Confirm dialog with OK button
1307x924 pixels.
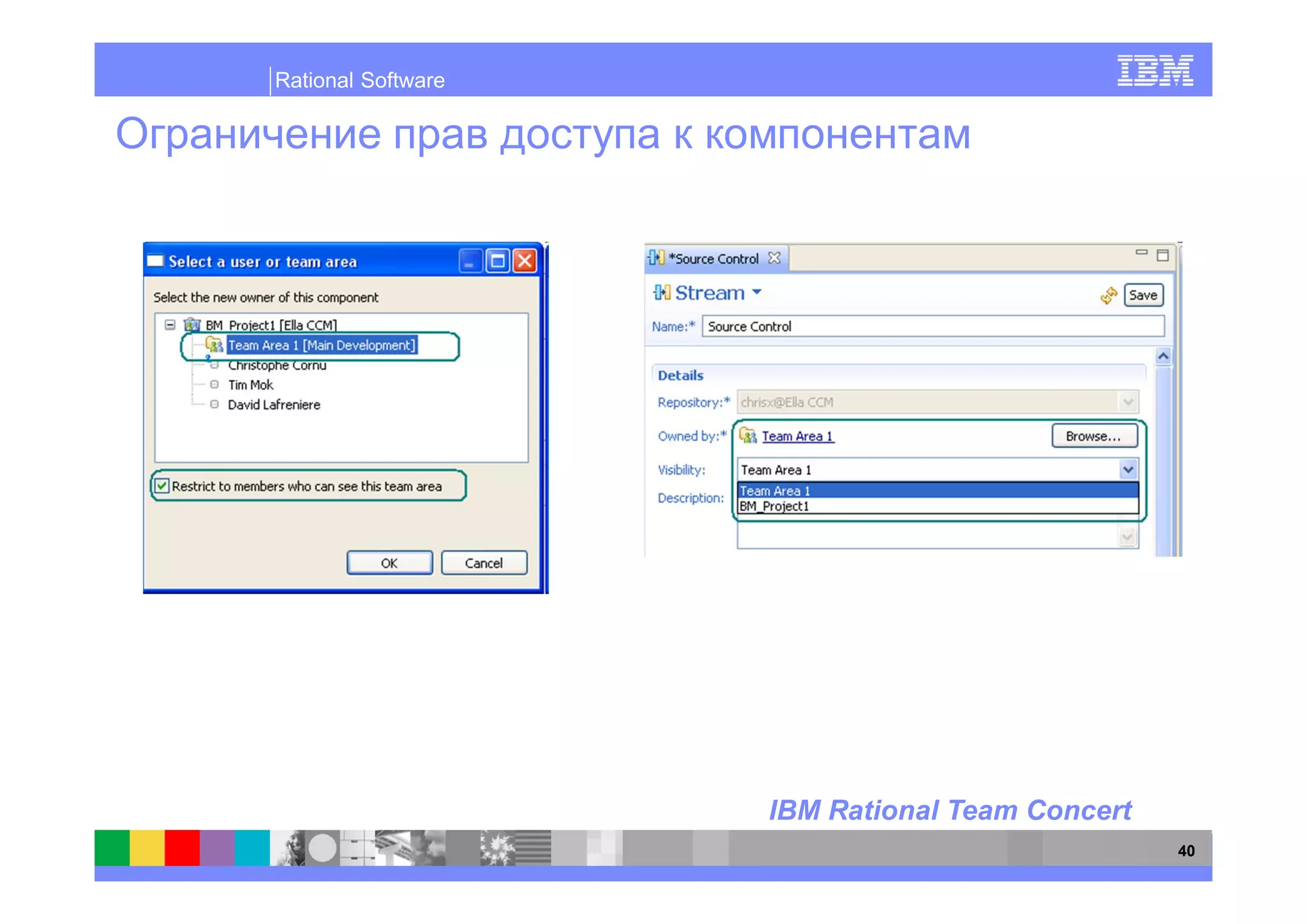(x=389, y=563)
